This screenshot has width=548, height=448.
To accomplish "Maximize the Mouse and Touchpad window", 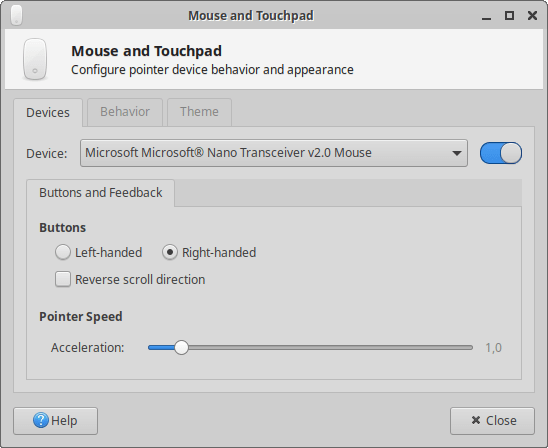I will (509, 16).
